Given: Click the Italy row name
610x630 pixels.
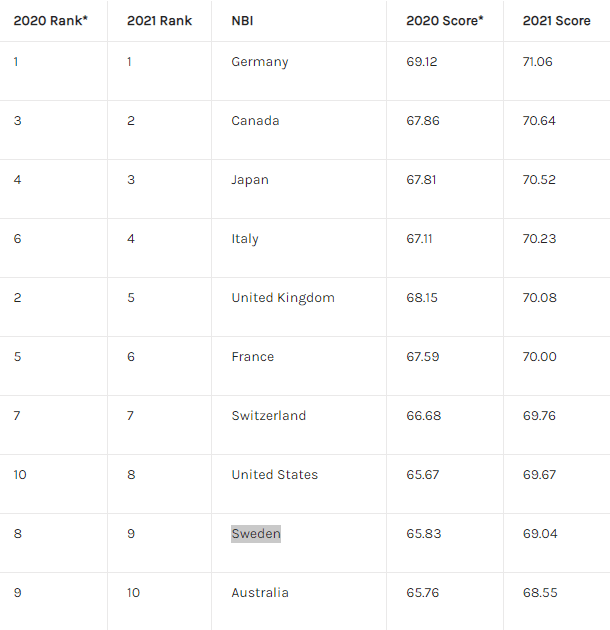Looking at the screenshot, I should tap(245, 239).
